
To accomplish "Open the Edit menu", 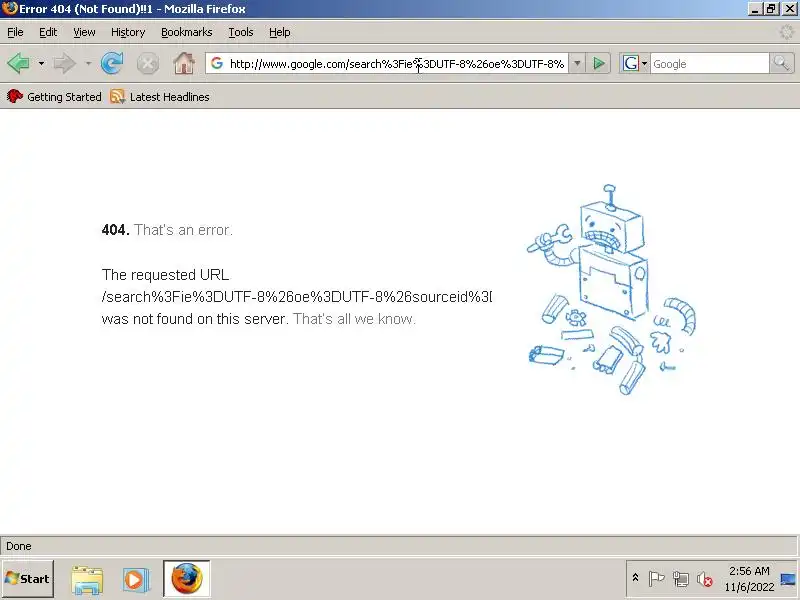I will [x=48, y=32].
